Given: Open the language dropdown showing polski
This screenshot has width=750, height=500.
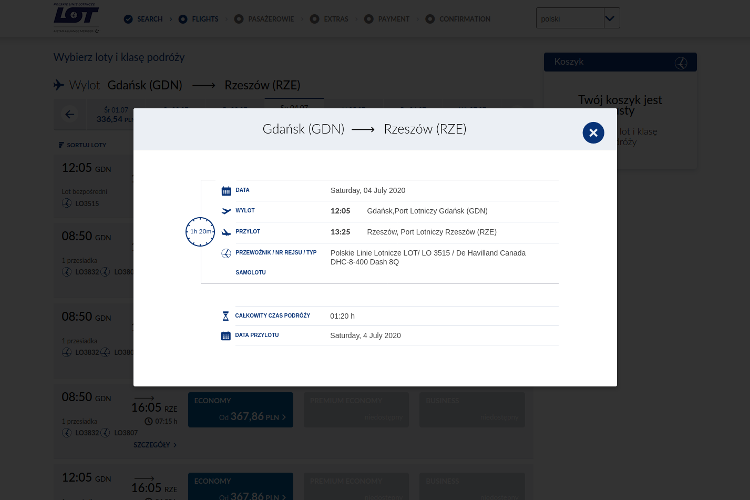Looking at the screenshot, I should pyautogui.click(x=578, y=18).
